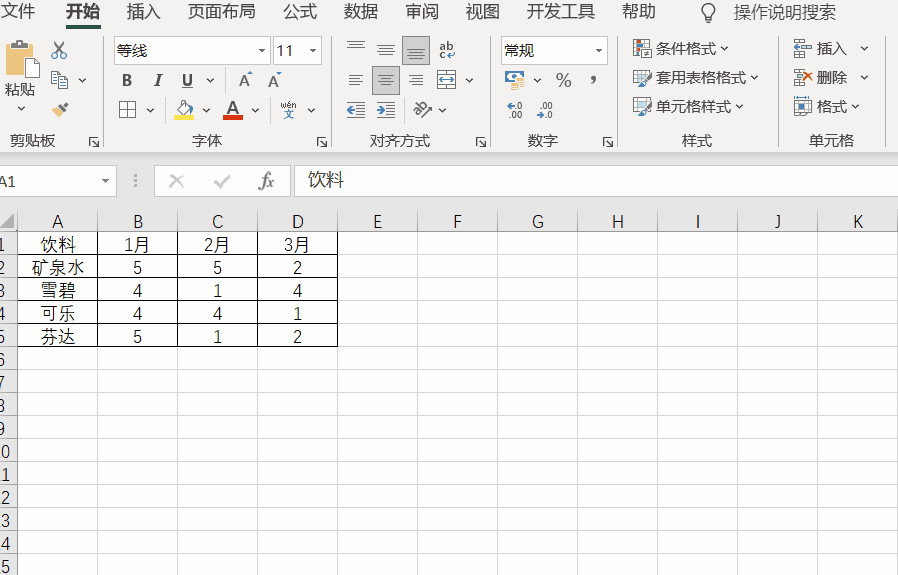This screenshot has height=575, width=898.
Task: Click Merge and Center icon
Action: coord(446,80)
